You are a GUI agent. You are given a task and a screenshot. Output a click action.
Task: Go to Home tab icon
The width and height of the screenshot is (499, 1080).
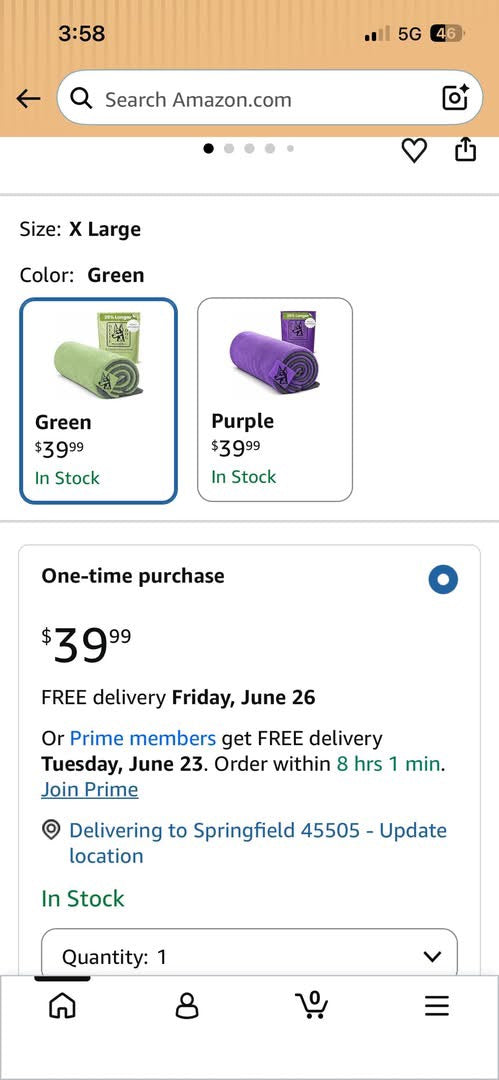[62, 1006]
